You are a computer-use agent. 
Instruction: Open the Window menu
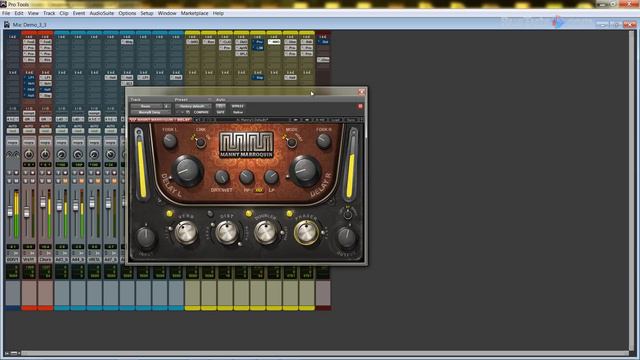click(x=167, y=13)
